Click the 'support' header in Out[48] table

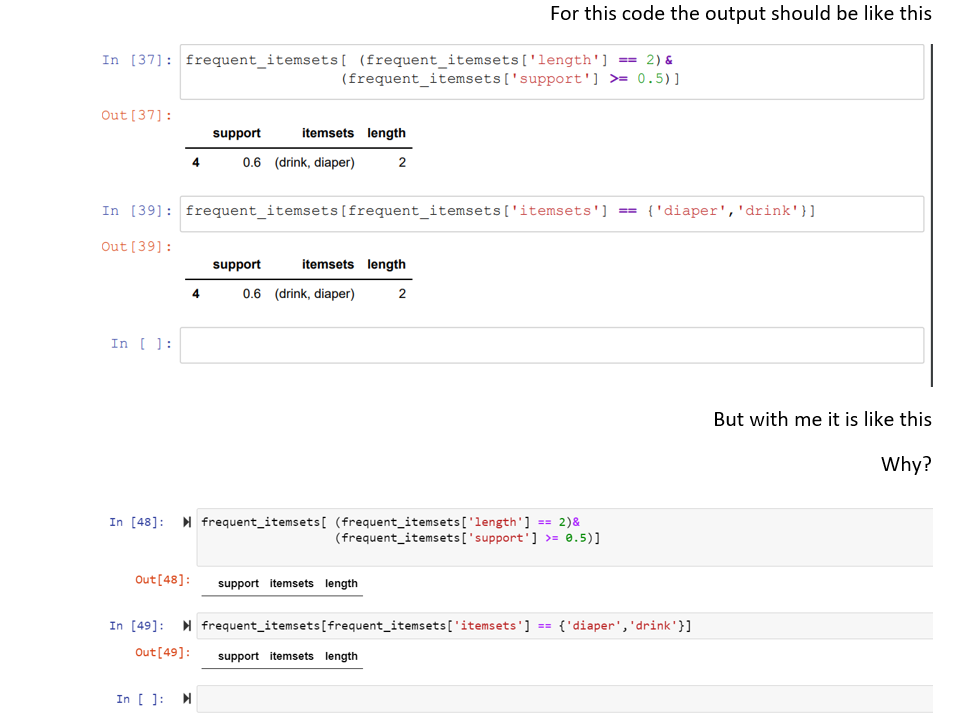point(238,584)
